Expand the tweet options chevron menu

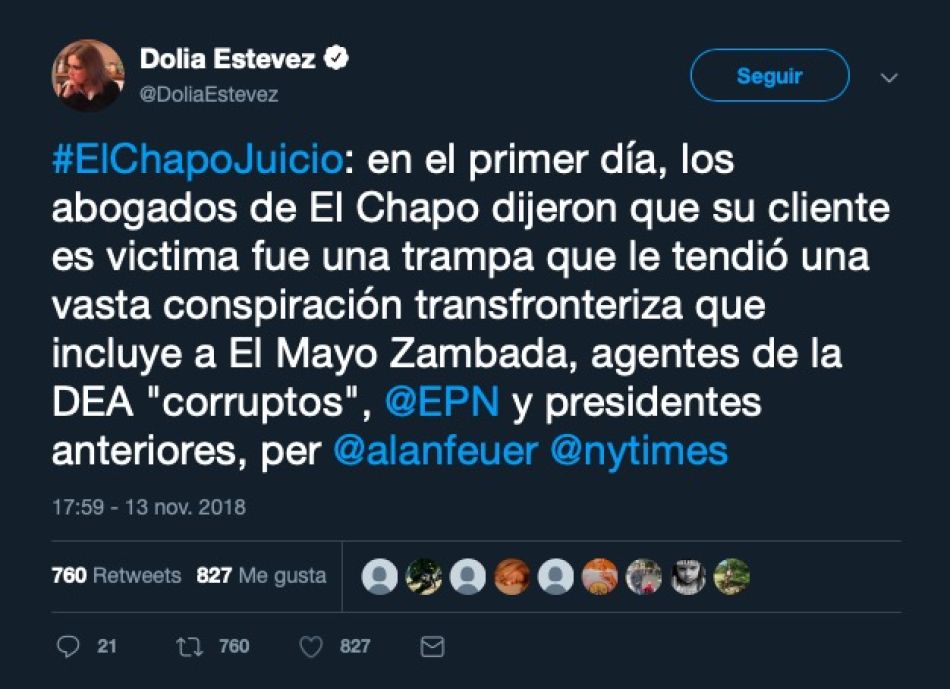tap(889, 78)
